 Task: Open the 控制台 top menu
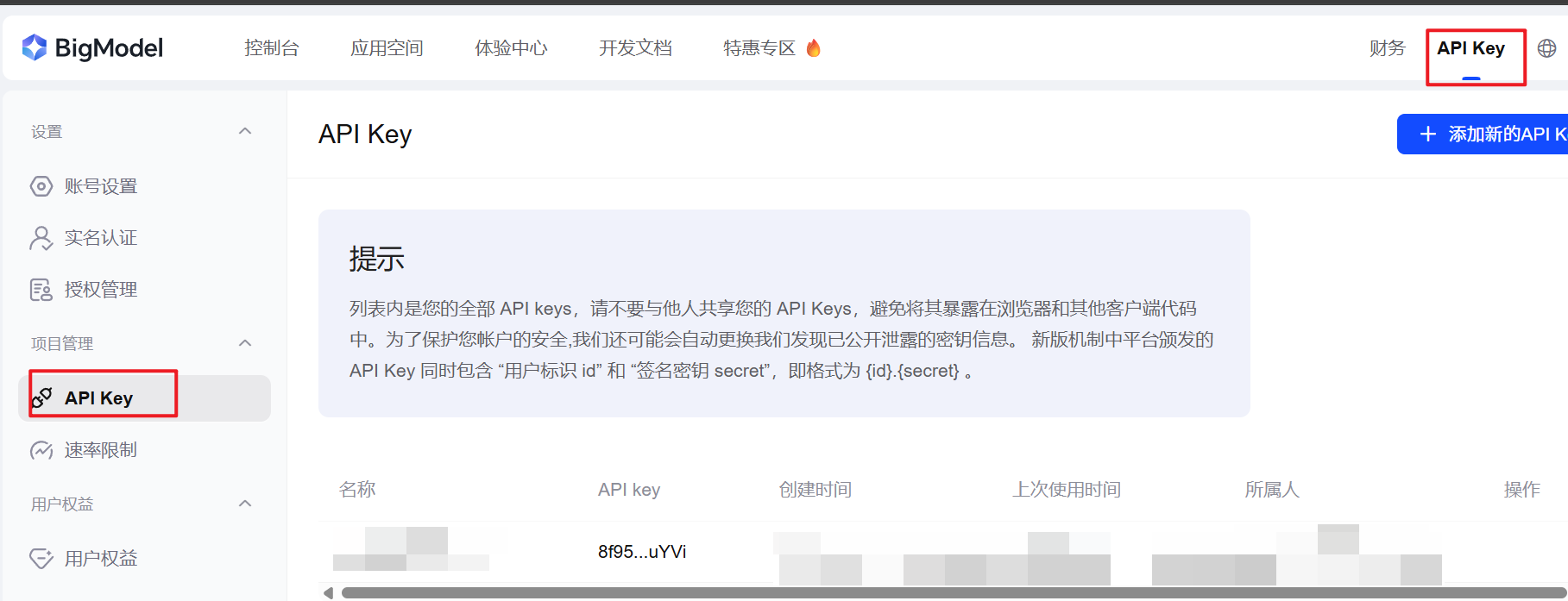pos(272,48)
